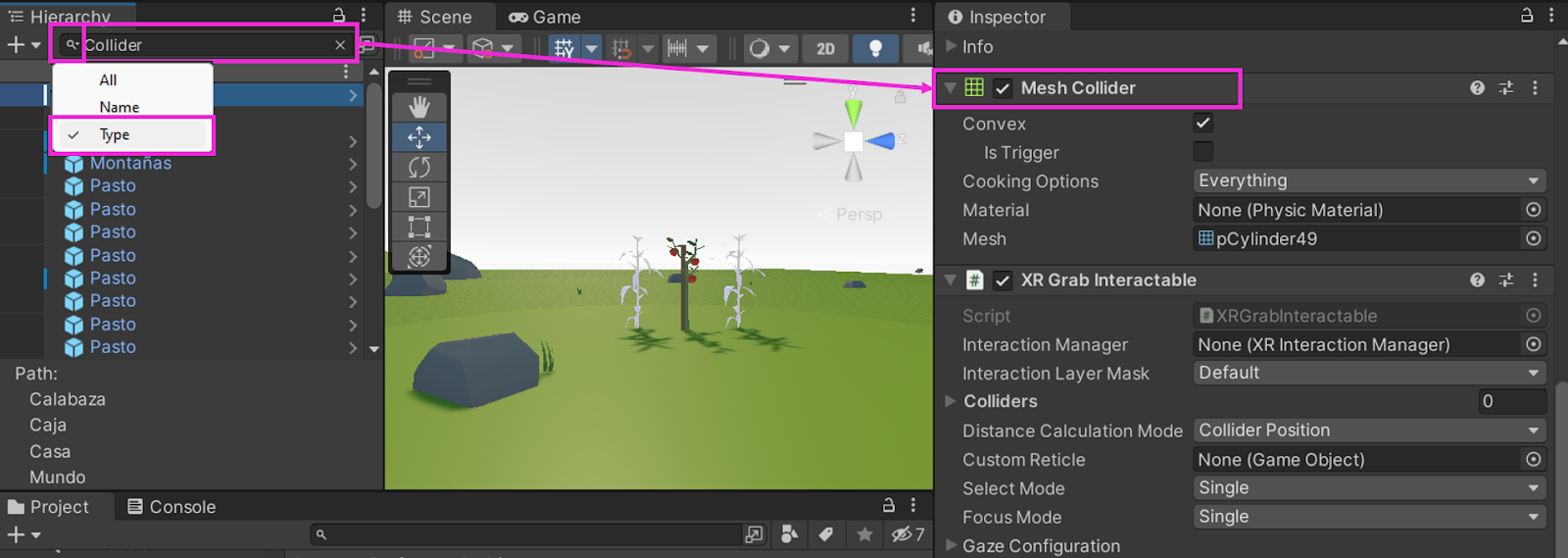Viewport: 1568px width, 558px height.
Task: Click the 2D view mode button
Action: [x=825, y=48]
